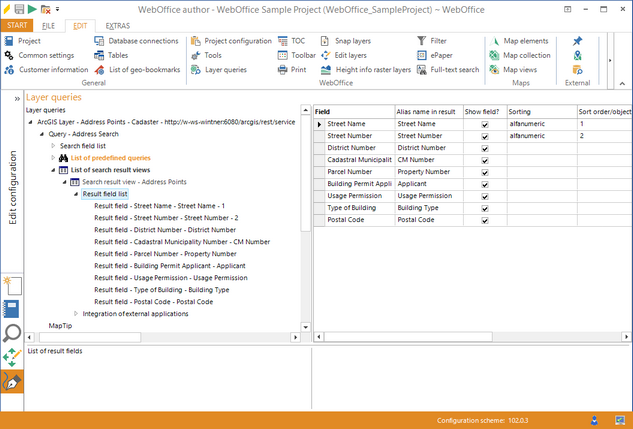Open Full-text search icon
Screen dimensions: 633x429
coord(421,70)
